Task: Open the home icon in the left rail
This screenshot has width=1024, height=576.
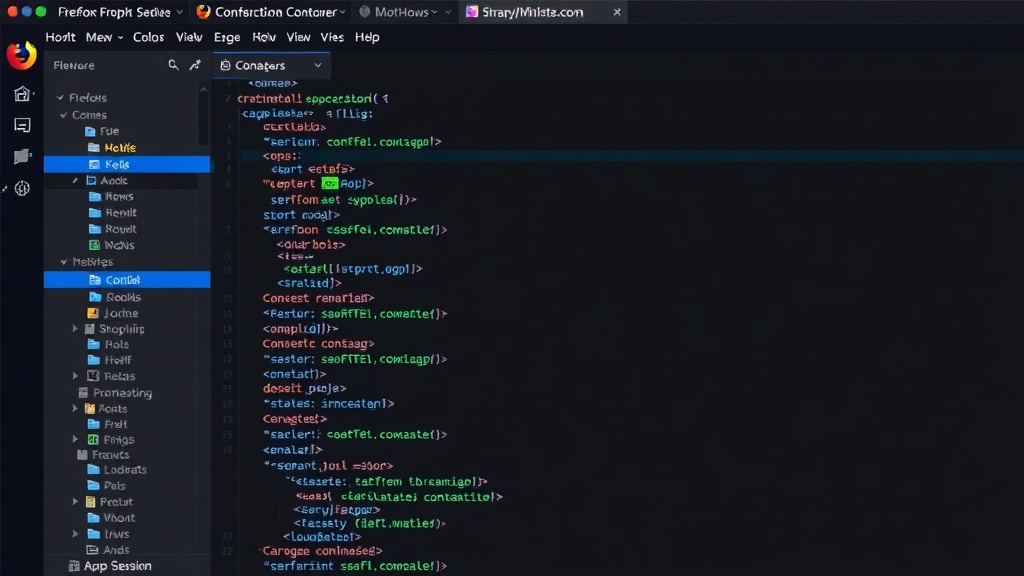Action: pyautogui.click(x=22, y=94)
